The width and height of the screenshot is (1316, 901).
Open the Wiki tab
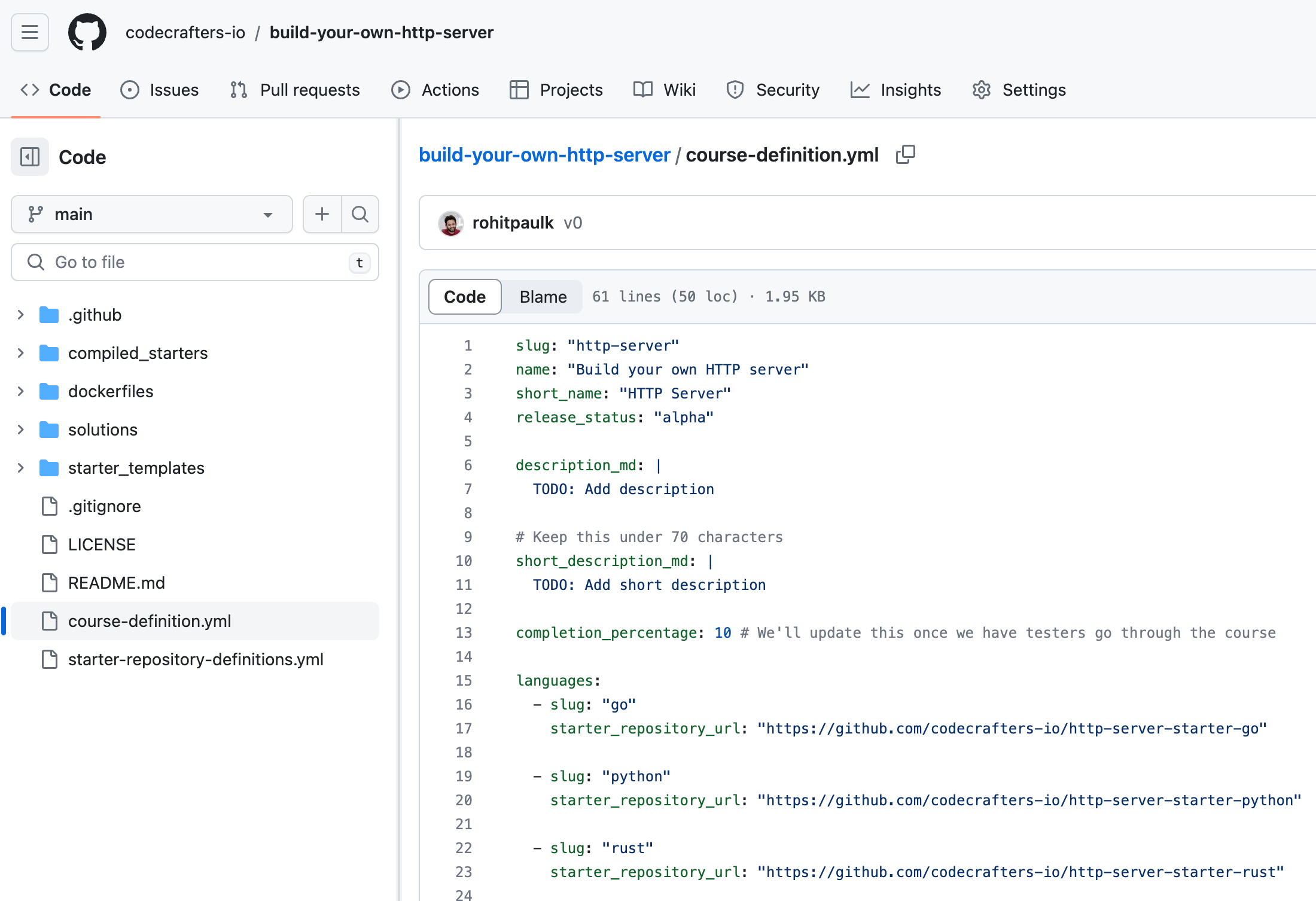tap(665, 90)
